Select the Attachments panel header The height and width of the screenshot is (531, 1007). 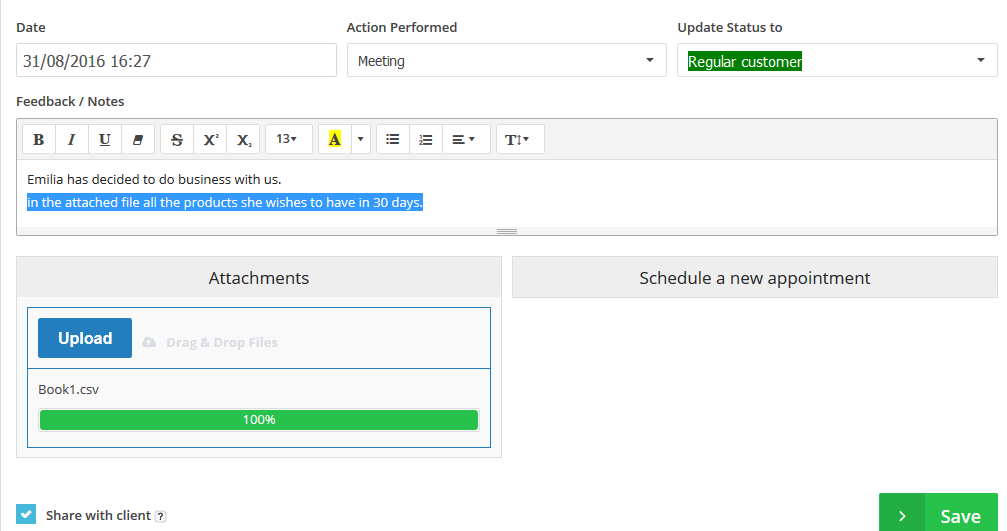click(x=259, y=277)
